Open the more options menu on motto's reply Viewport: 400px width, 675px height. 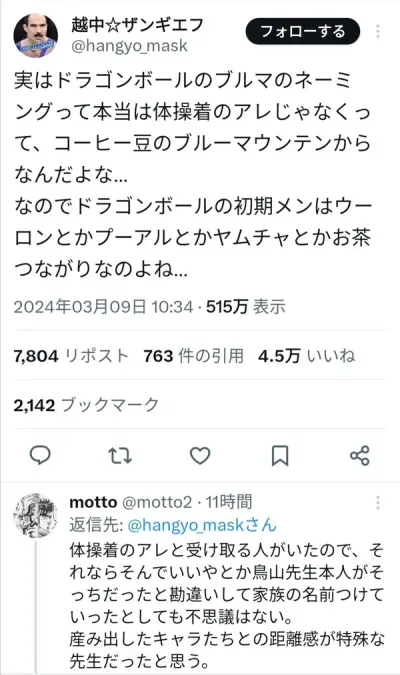[378, 502]
